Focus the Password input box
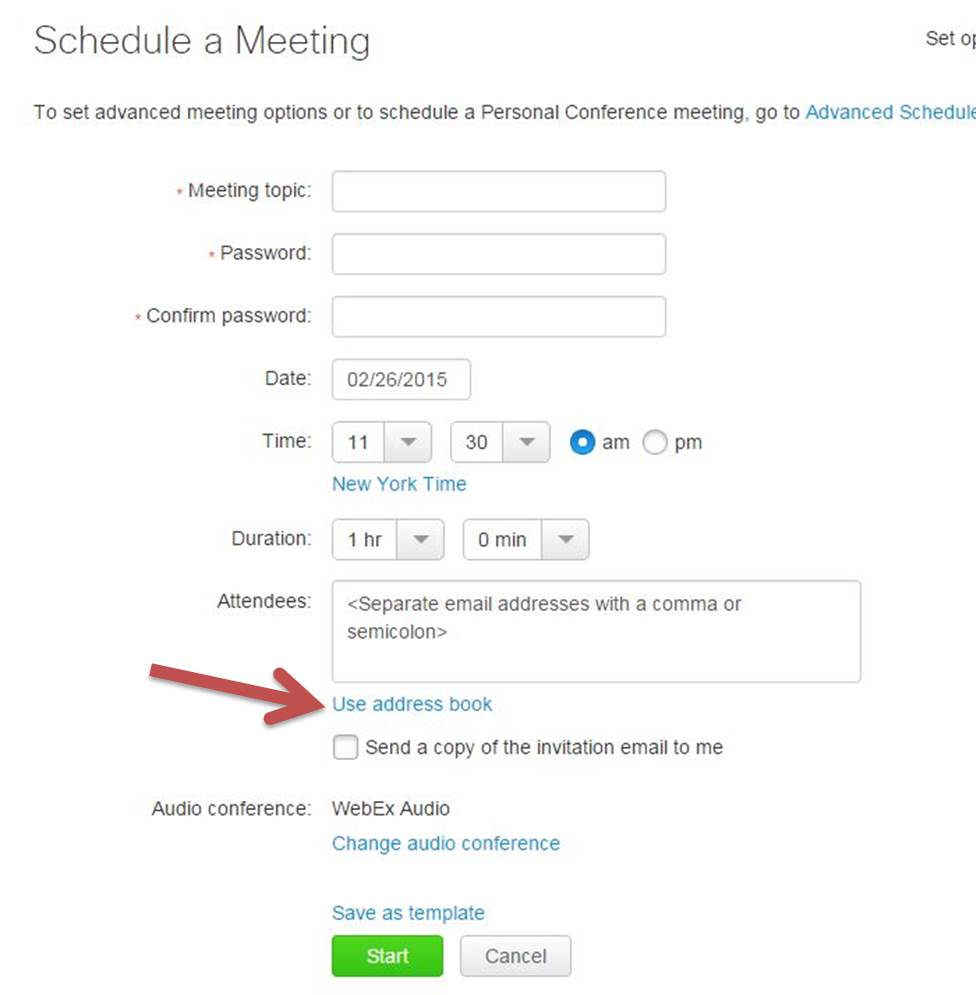Screen dimensions: 976x995 (x=498, y=254)
